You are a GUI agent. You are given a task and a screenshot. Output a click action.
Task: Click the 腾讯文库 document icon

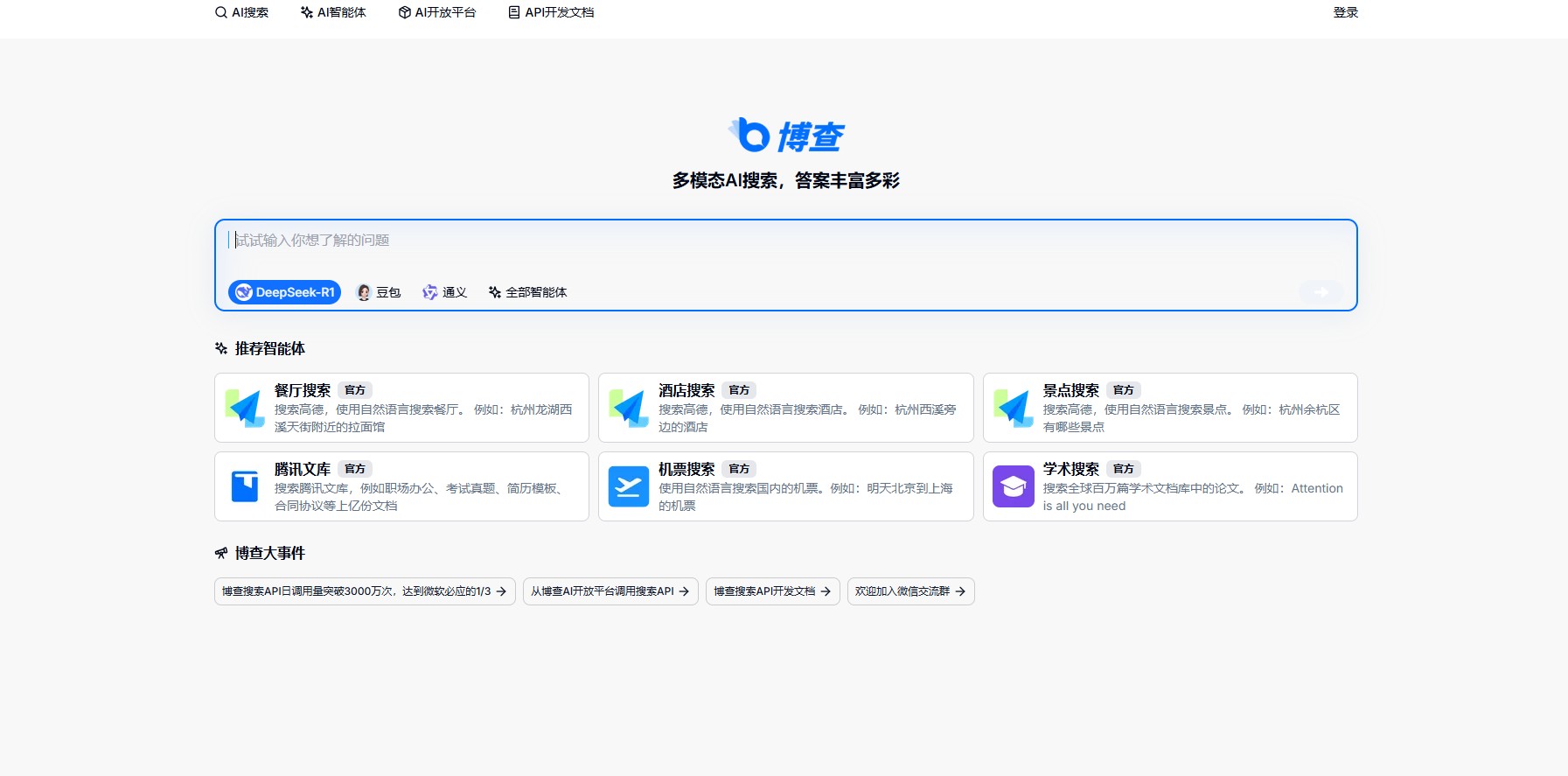(x=245, y=486)
